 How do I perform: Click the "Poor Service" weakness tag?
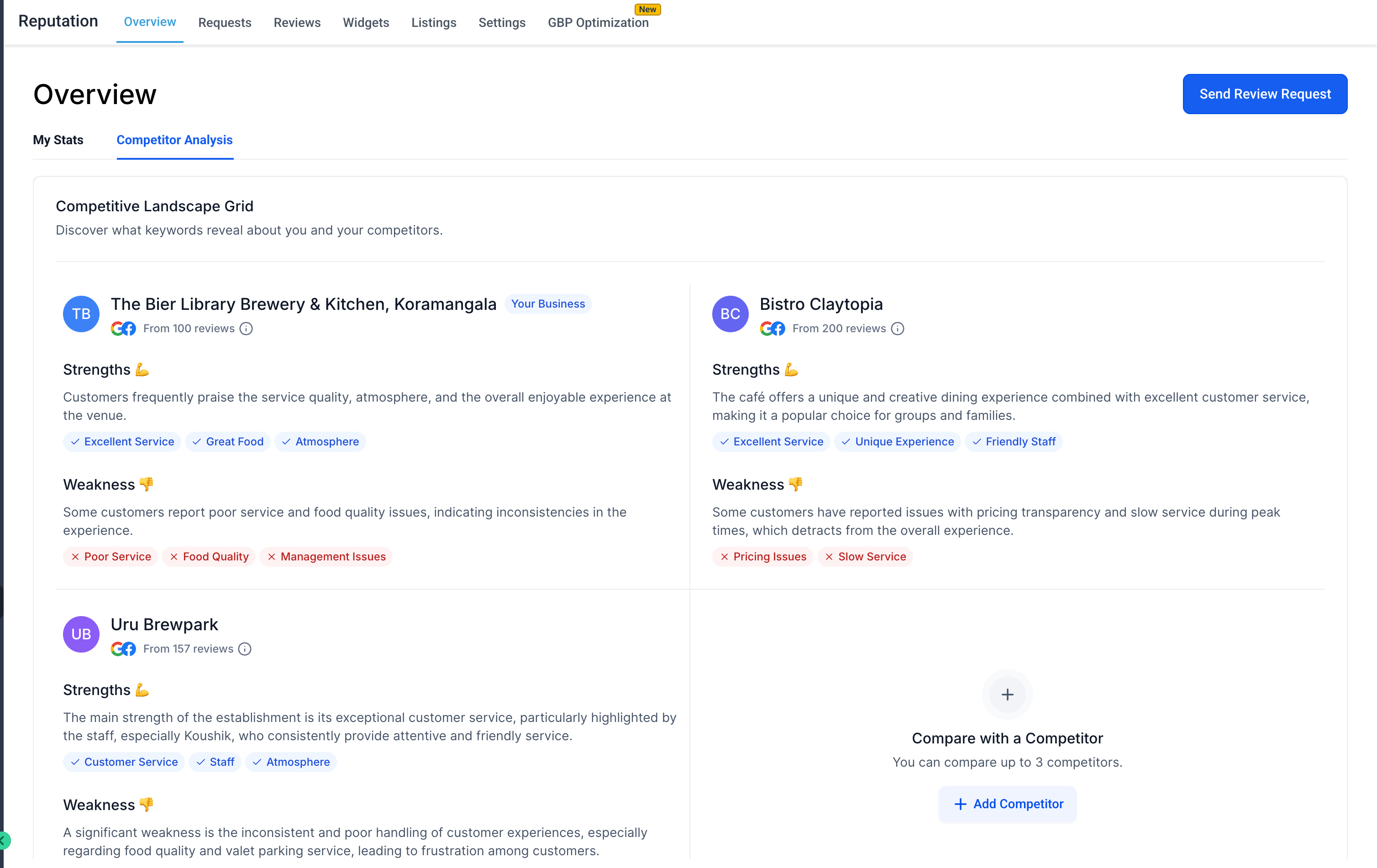[x=110, y=557]
